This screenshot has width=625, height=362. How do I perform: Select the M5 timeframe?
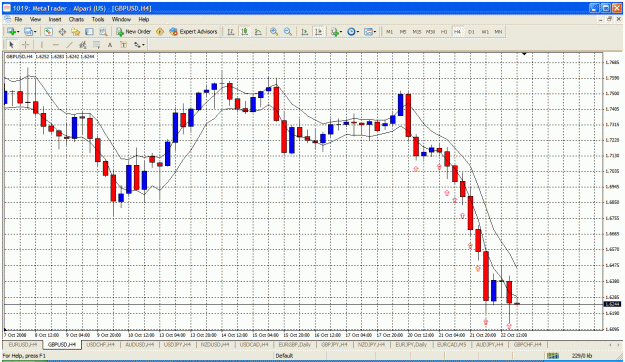[403, 31]
